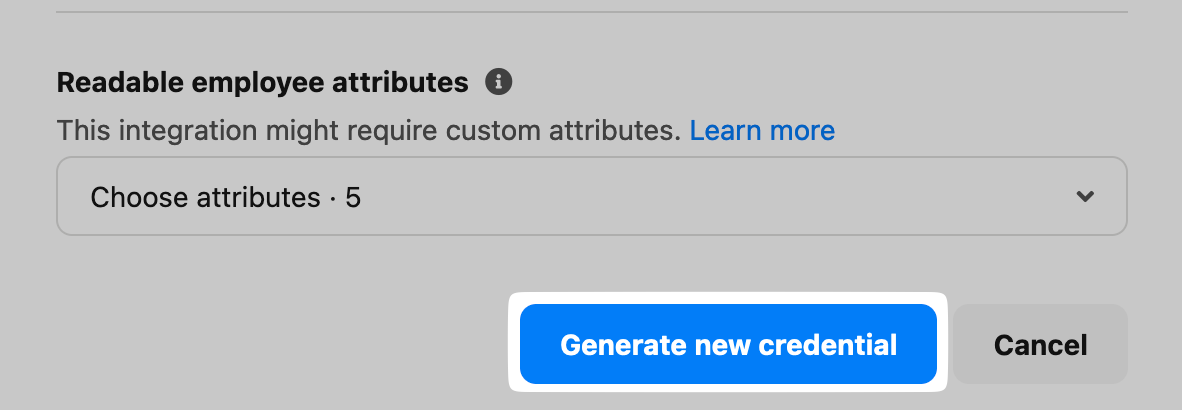Viewport: 1182px width, 410px height.
Task: Open the Choose attributes dropdown
Action: (591, 196)
